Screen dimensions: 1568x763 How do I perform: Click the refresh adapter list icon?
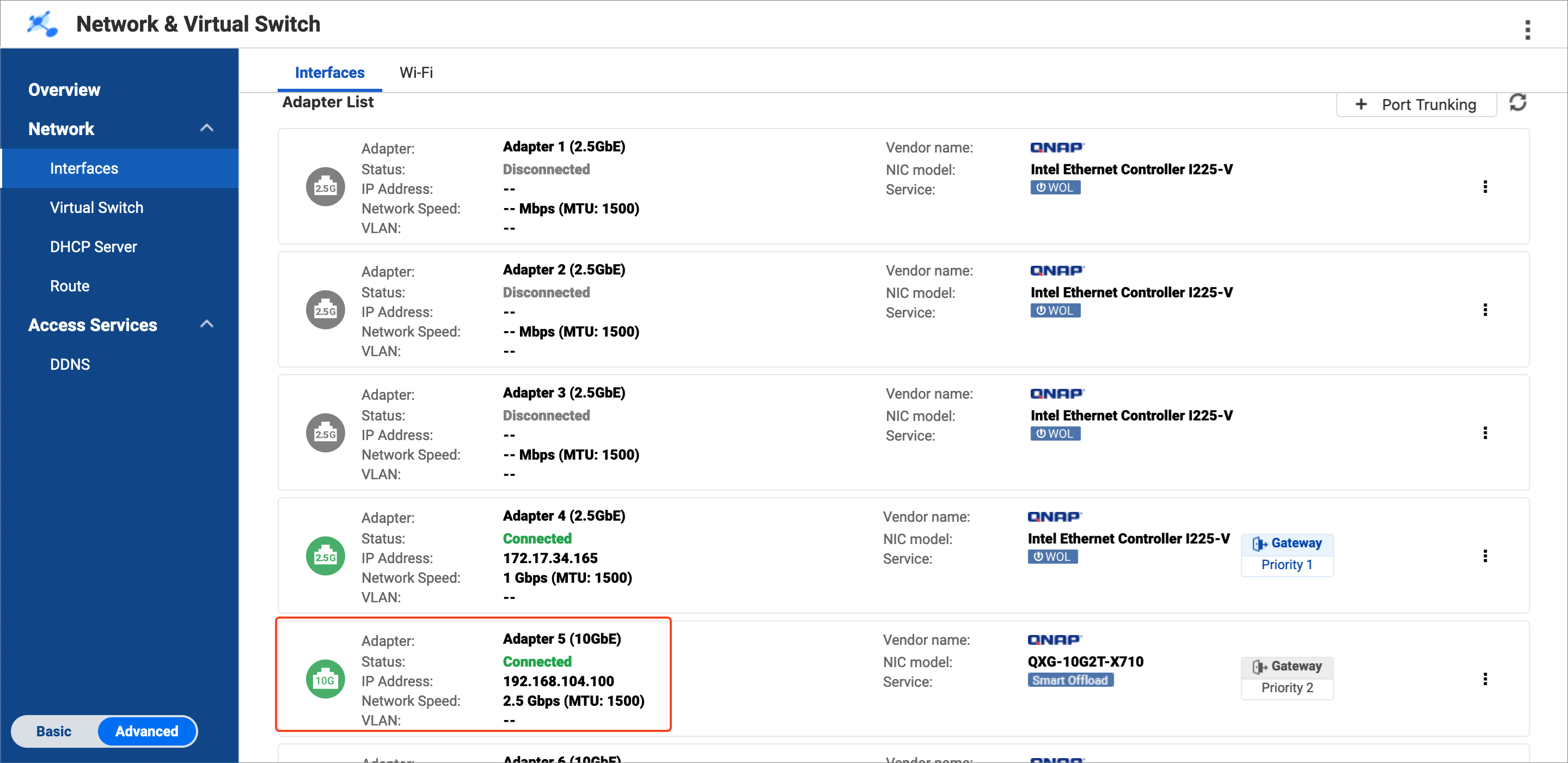(x=1517, y=102)
